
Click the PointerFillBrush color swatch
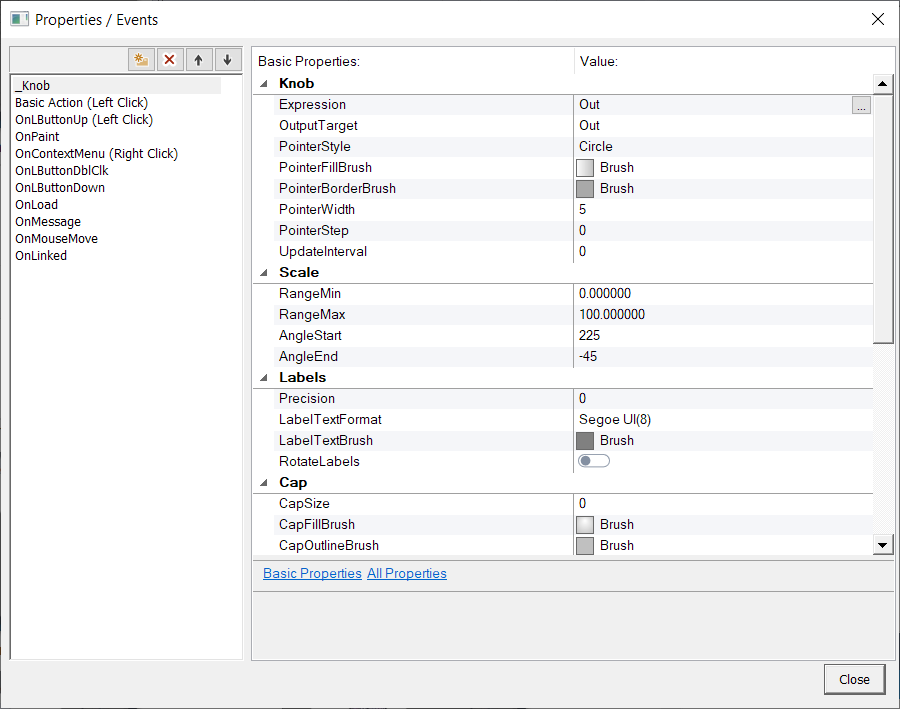(x=585, y=168)
